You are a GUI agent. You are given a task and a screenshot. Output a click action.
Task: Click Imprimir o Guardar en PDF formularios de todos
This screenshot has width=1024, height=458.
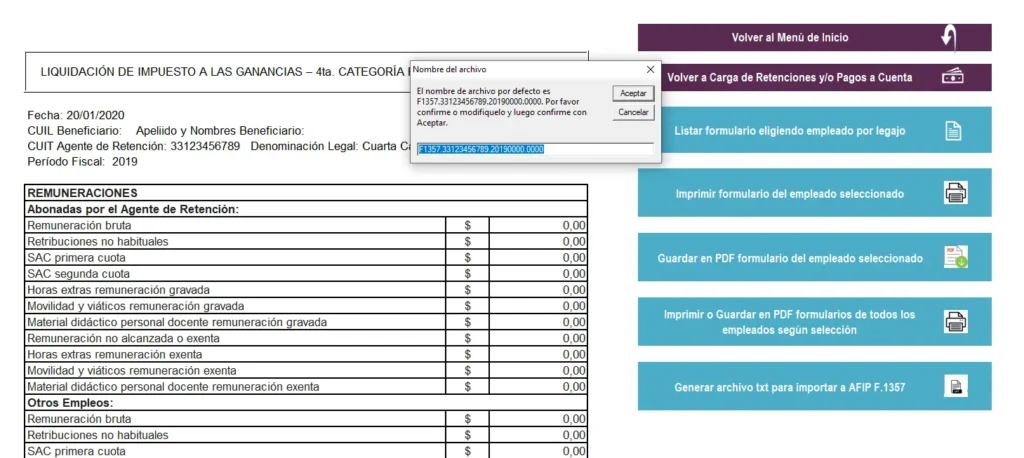(814, 321)
